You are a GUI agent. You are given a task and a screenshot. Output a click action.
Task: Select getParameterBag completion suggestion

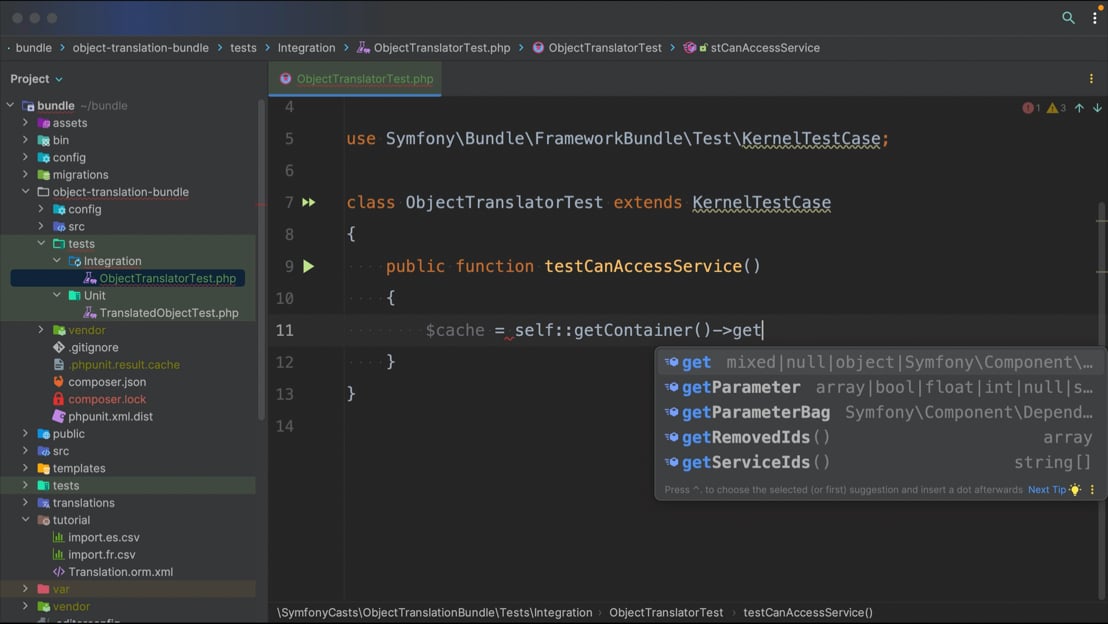click(878, 412)
